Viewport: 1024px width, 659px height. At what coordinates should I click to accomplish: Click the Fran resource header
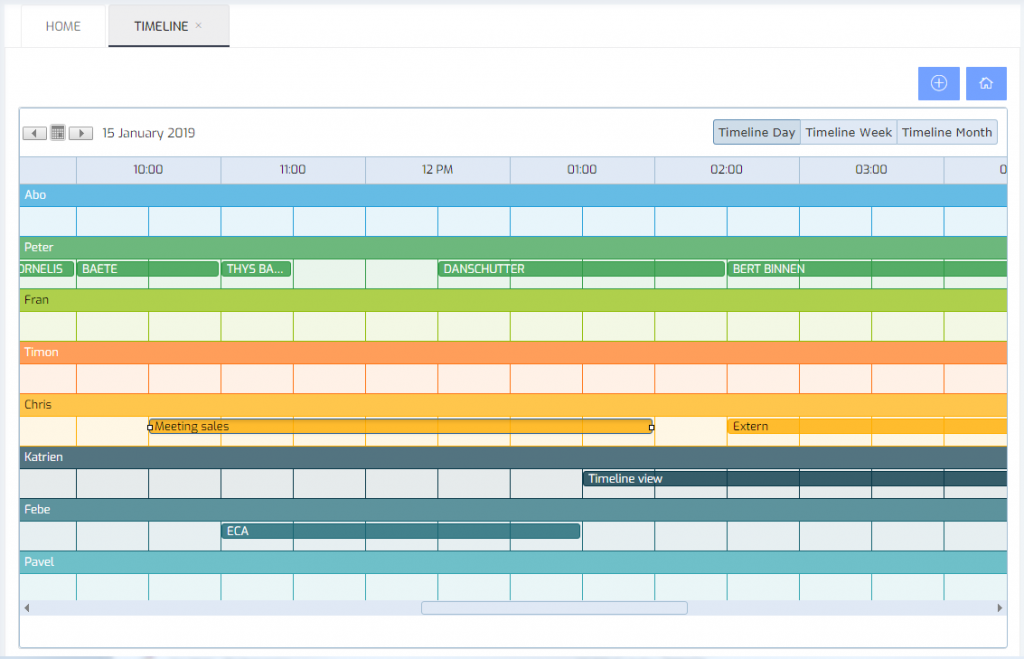[513, 300]
